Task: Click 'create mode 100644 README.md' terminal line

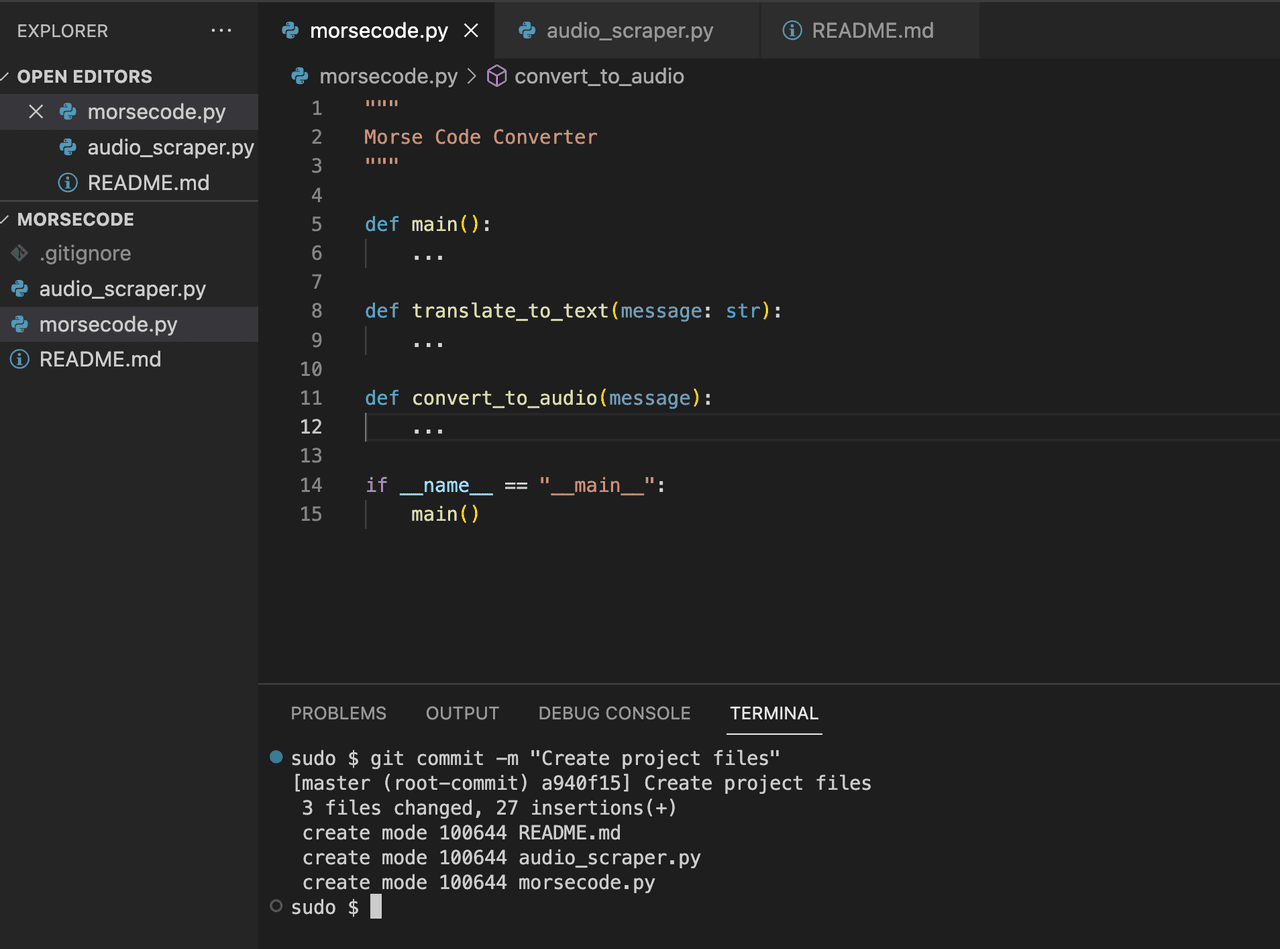Action: [x=461, y=833]
